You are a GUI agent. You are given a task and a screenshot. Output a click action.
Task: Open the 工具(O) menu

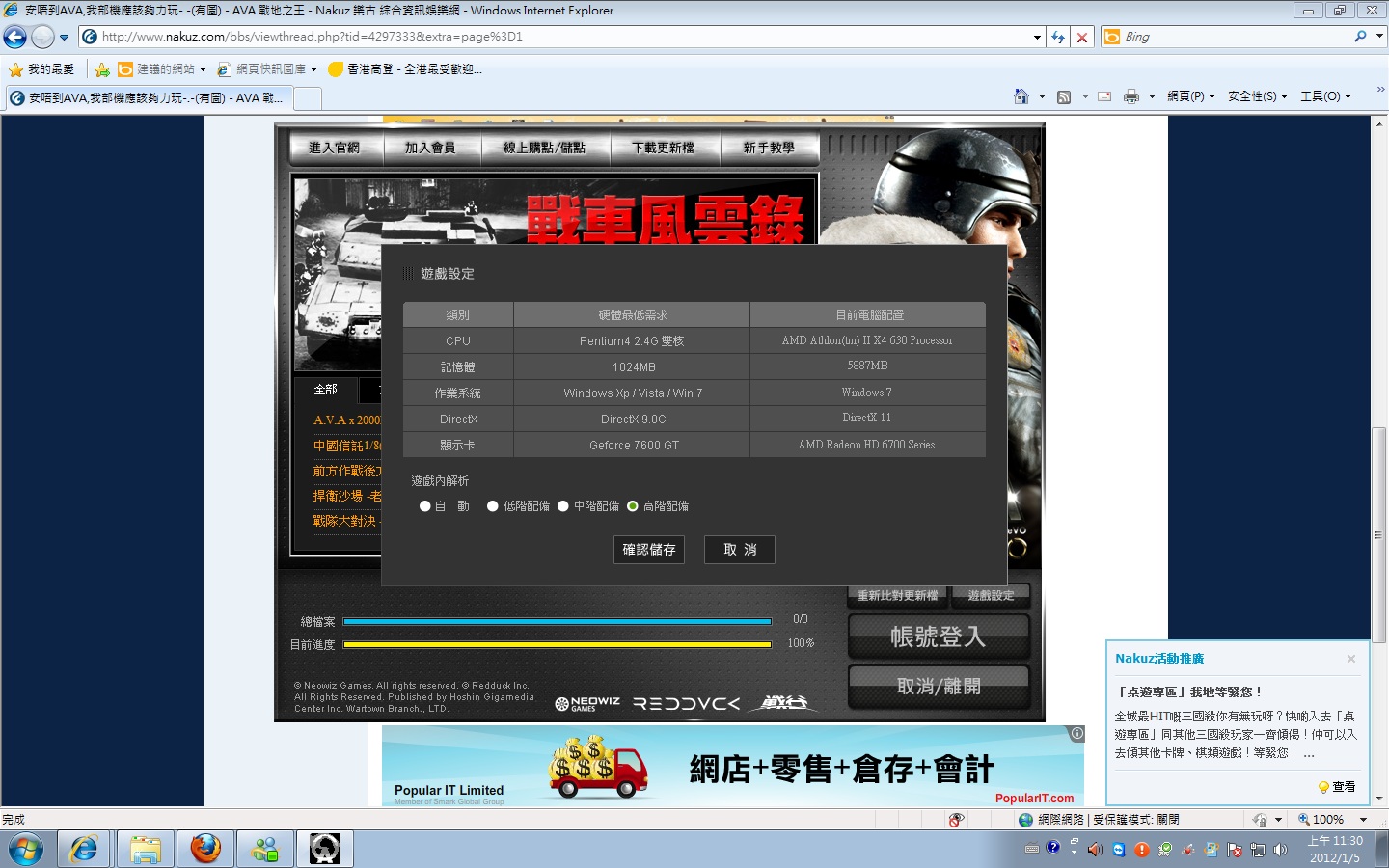pyautogui.click(x=1325, y=96)
